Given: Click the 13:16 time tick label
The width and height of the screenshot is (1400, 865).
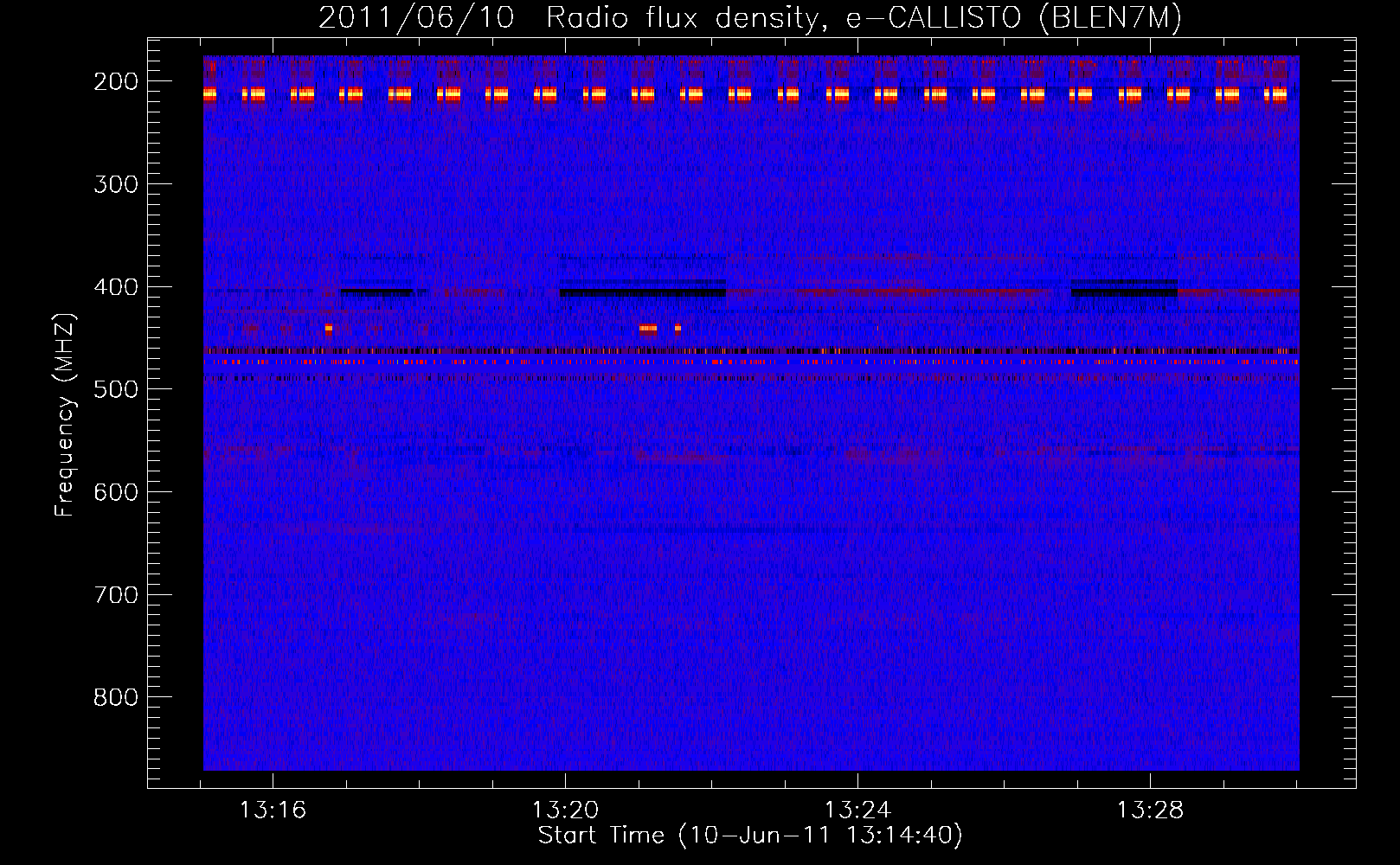Looking at the screenshot, I should 273,811.
